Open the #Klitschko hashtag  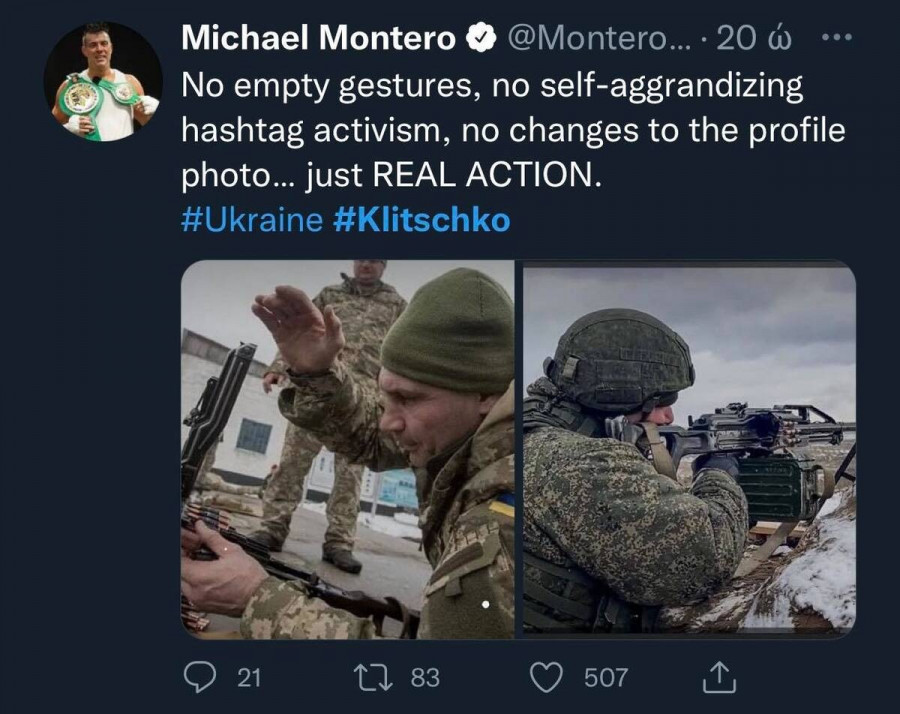click(421, 219)
